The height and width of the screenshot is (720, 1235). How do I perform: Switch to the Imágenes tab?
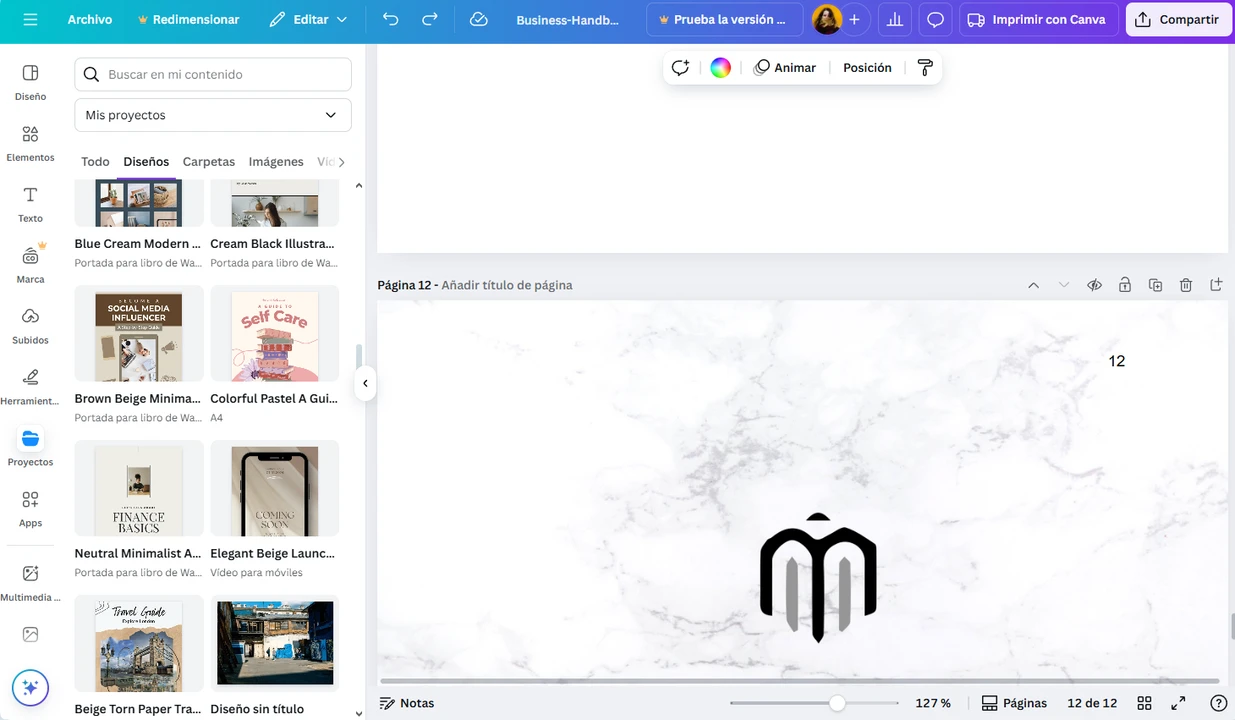click(x=276, y=162)
